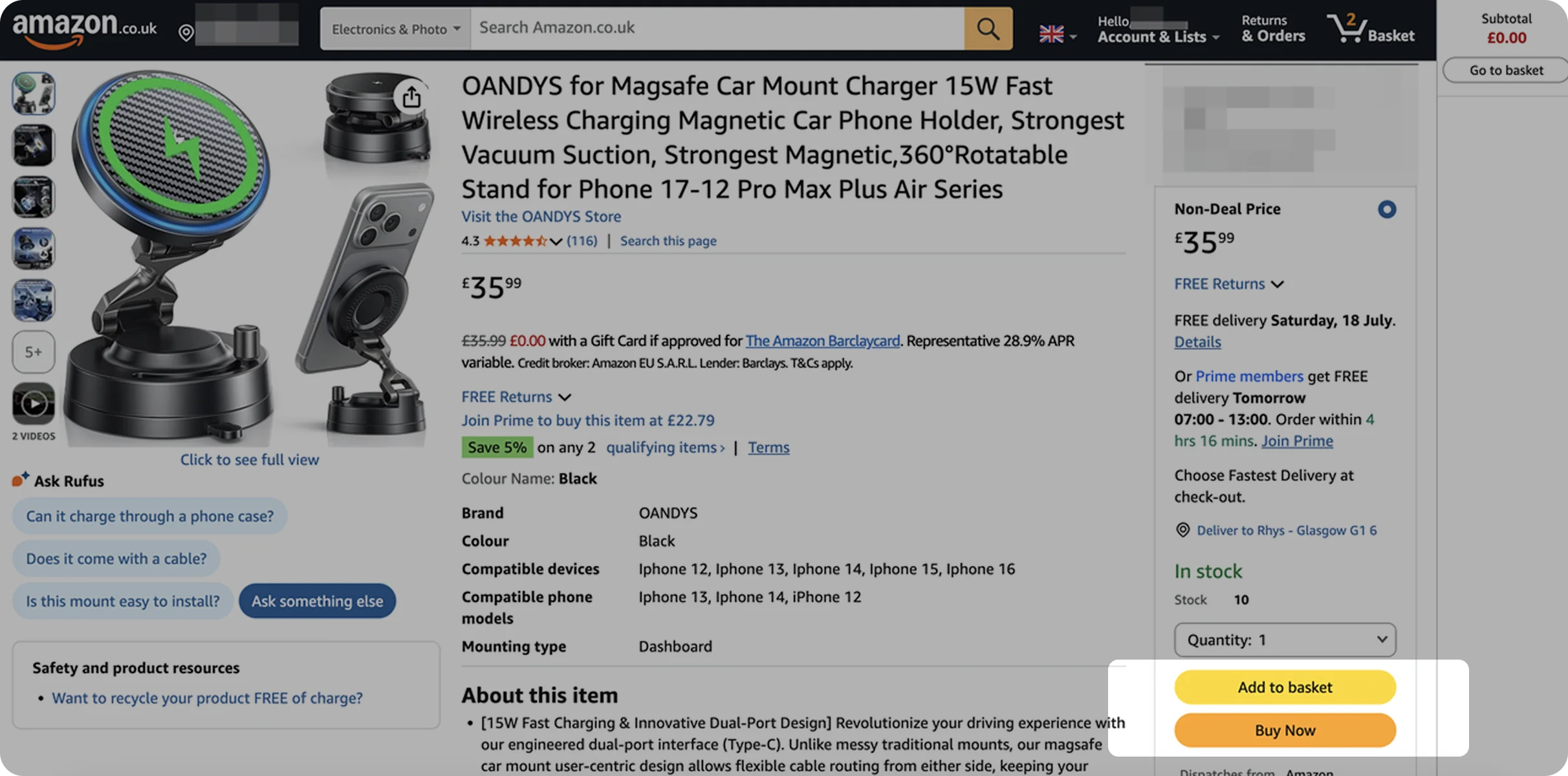Select the first product image thumbnail

(x=34, y=93)
